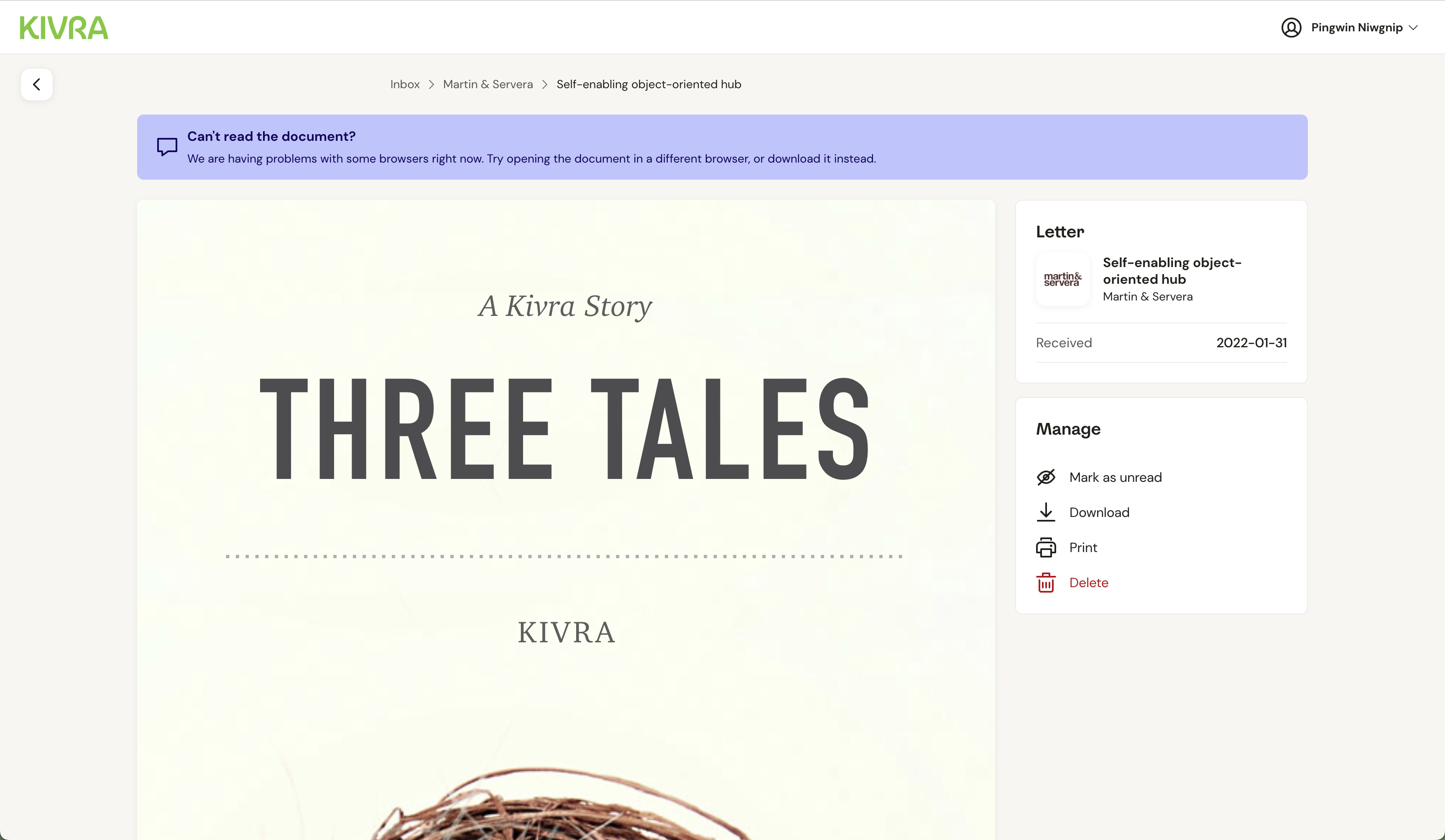The height and width of the screenshot is (840, 1445).
Task: Download the document from the Manage panel
Action: 1099,512
